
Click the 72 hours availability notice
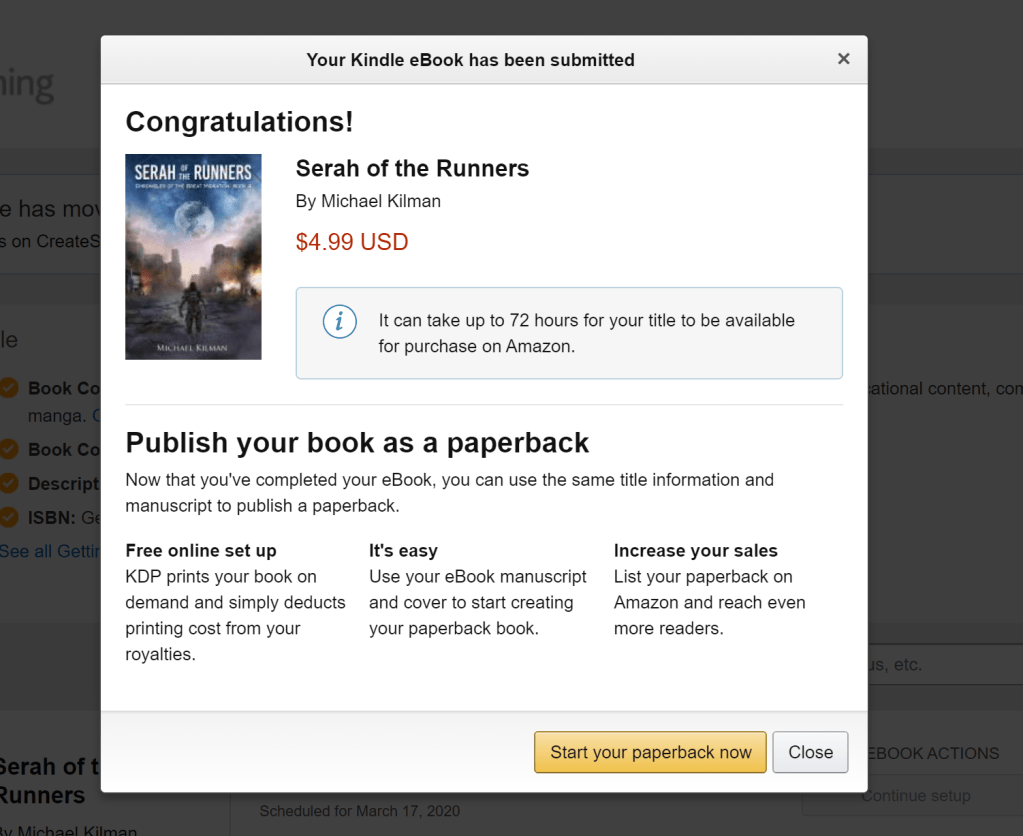pos(586,333)
